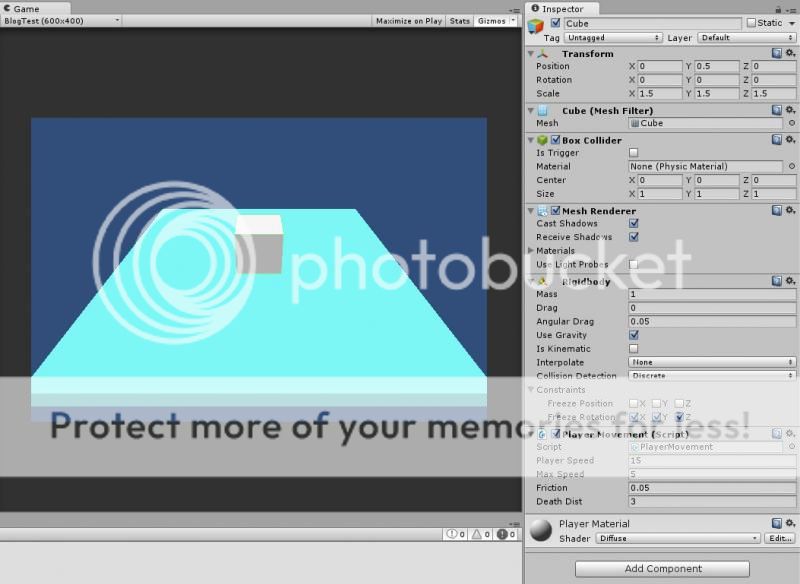The width and height of the screenshot is (800, 584).
Task: Edit the Death Dist value field
Action: (710, 501)
